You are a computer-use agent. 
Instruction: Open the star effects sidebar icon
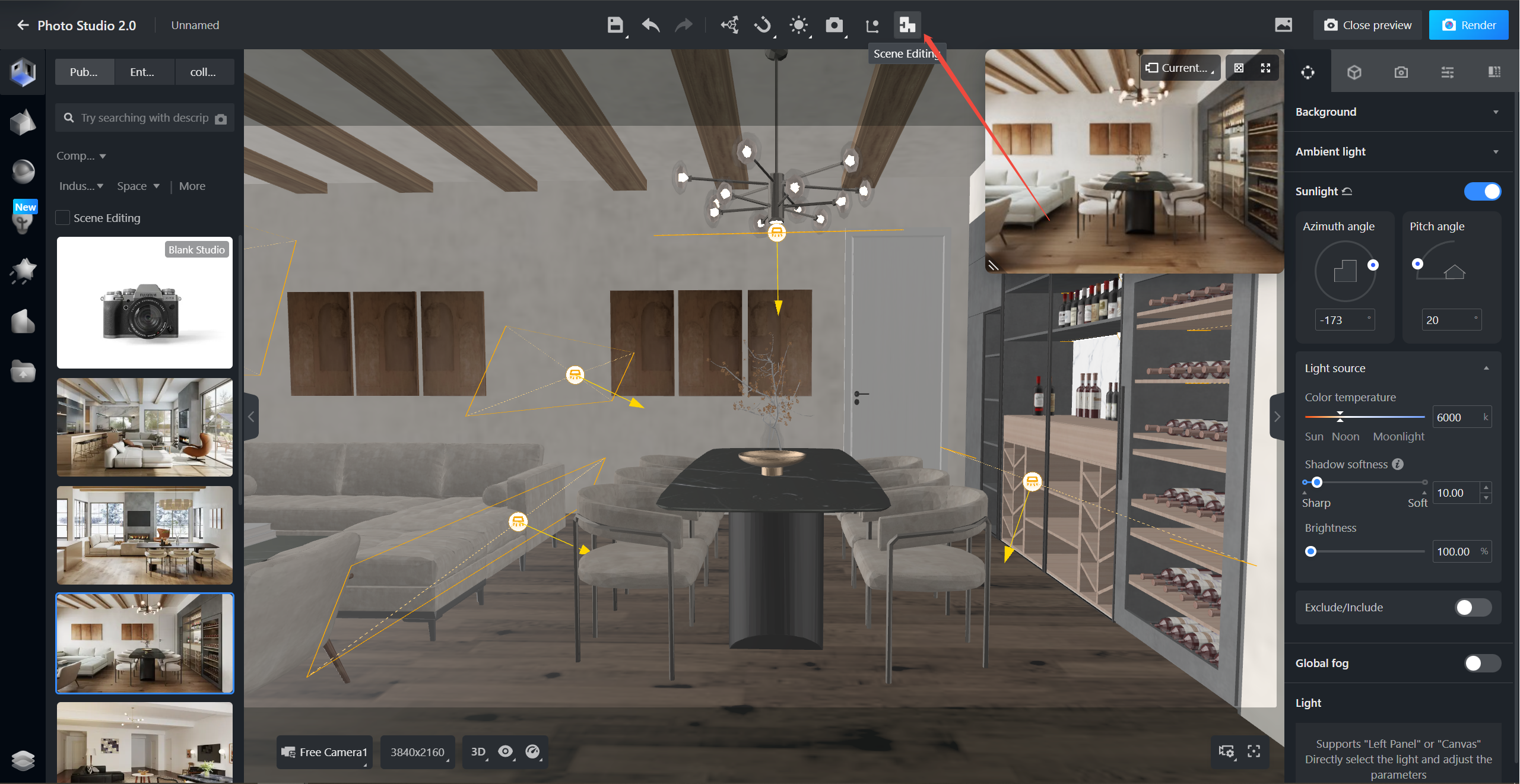23,271
